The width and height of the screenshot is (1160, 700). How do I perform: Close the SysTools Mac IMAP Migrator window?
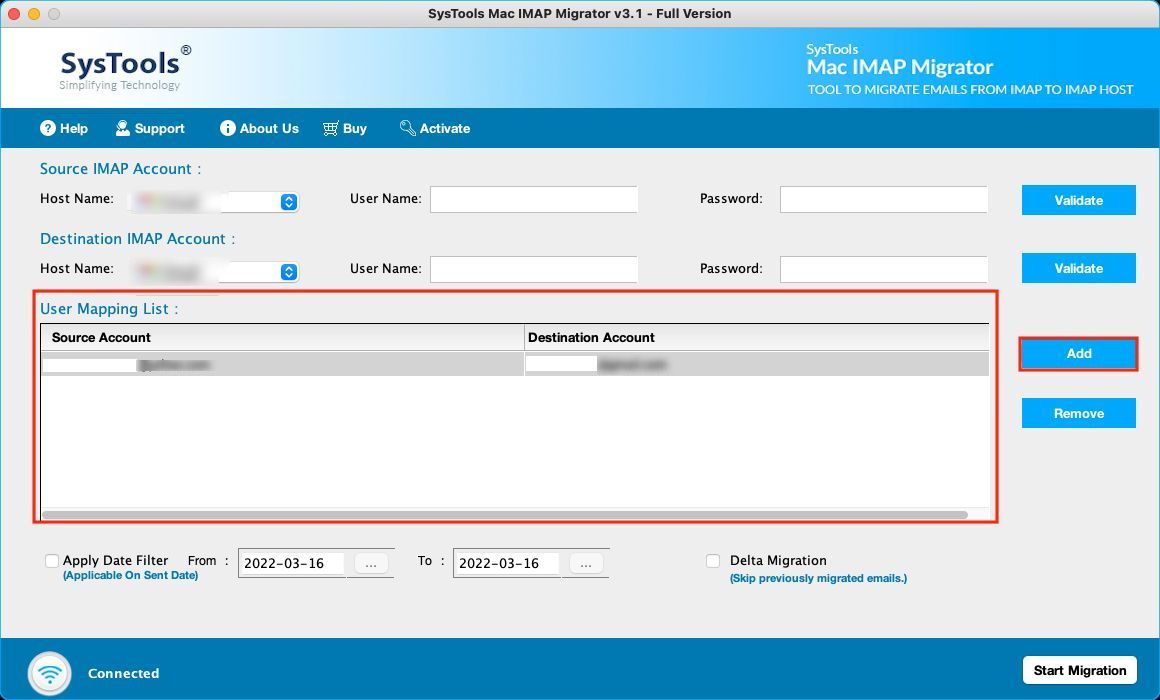pyautogui.click(x=14, y=13)
